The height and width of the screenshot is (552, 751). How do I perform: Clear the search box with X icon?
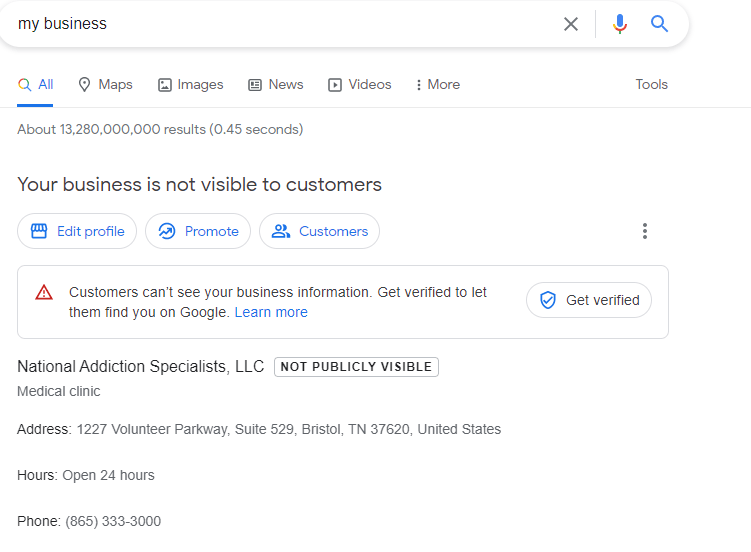tap(571, 24)
